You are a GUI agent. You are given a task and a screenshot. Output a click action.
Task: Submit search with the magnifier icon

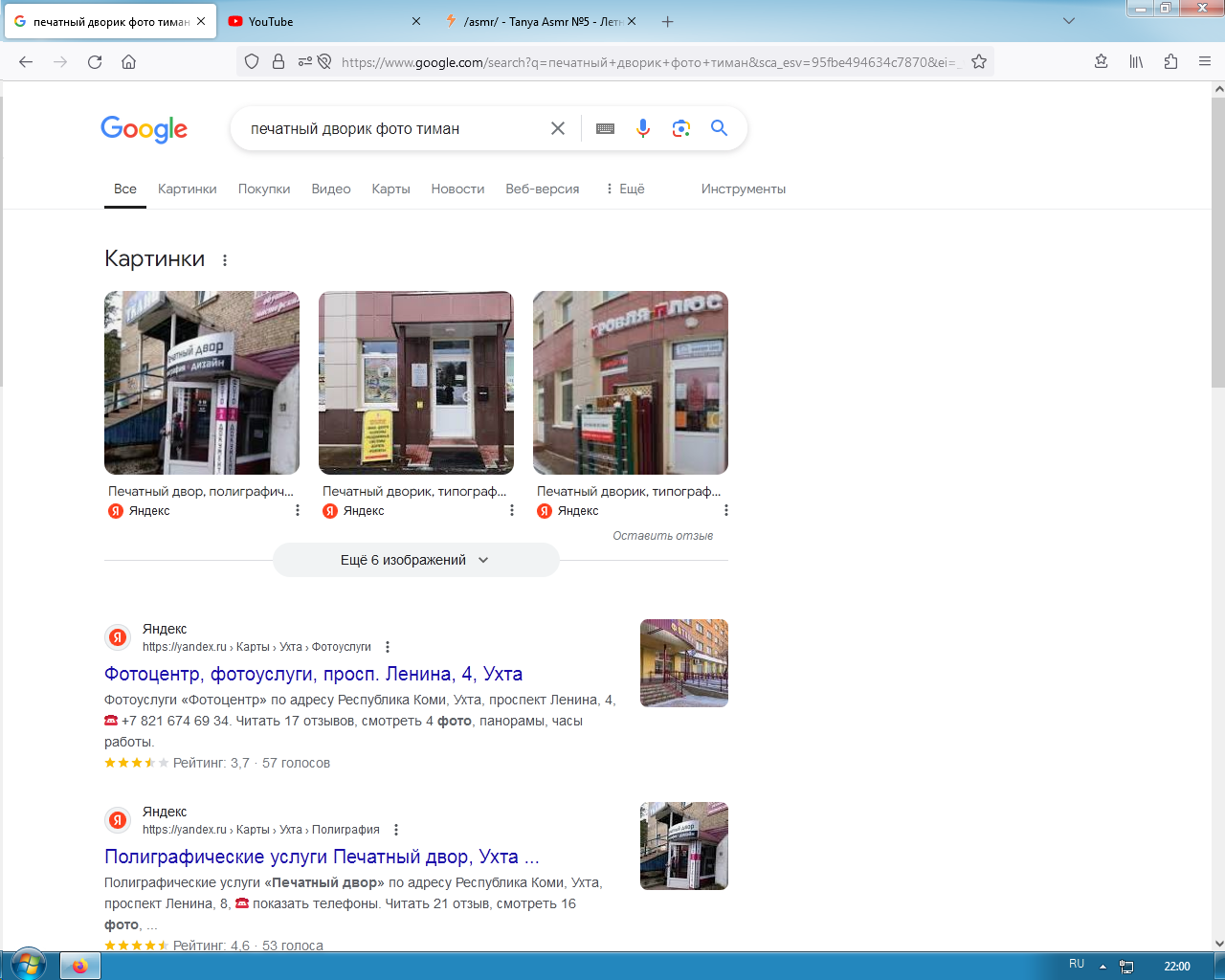point(720,128)
